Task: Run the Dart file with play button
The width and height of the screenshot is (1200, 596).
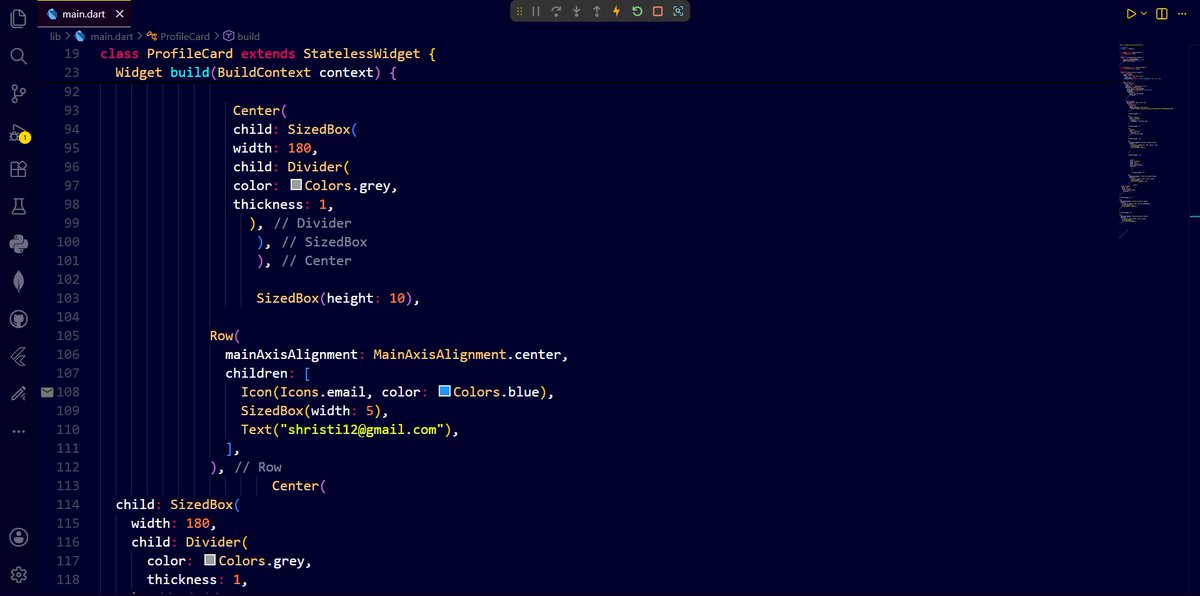Action: pos(1131,14)
